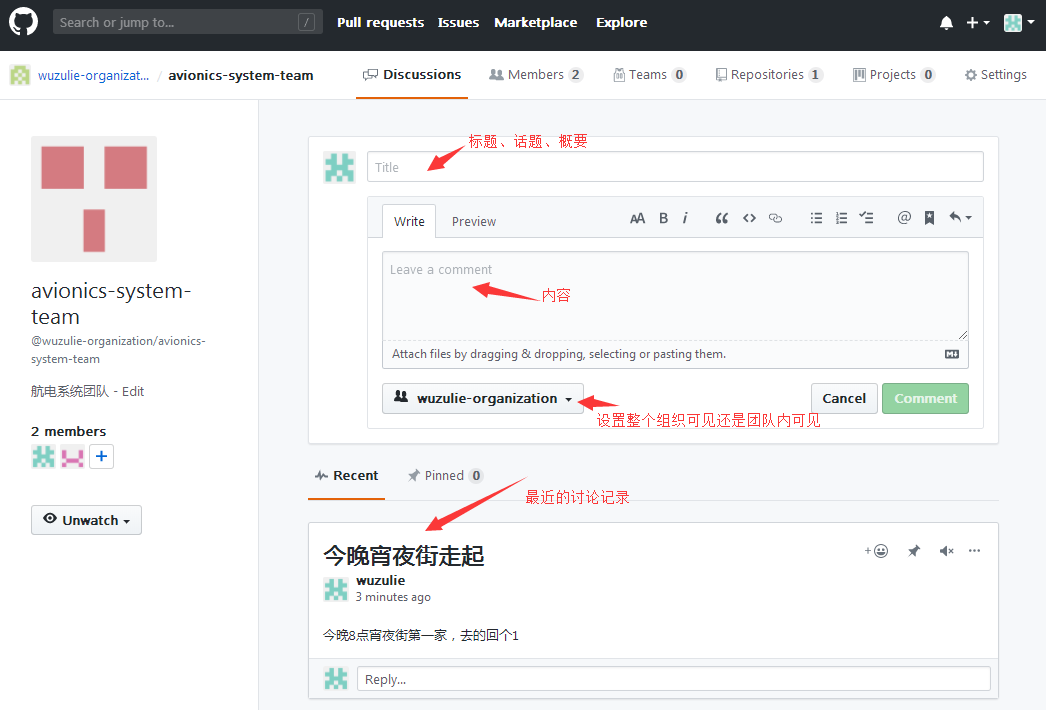
Task: Open first member's green avatar
Action: [43, 456]
